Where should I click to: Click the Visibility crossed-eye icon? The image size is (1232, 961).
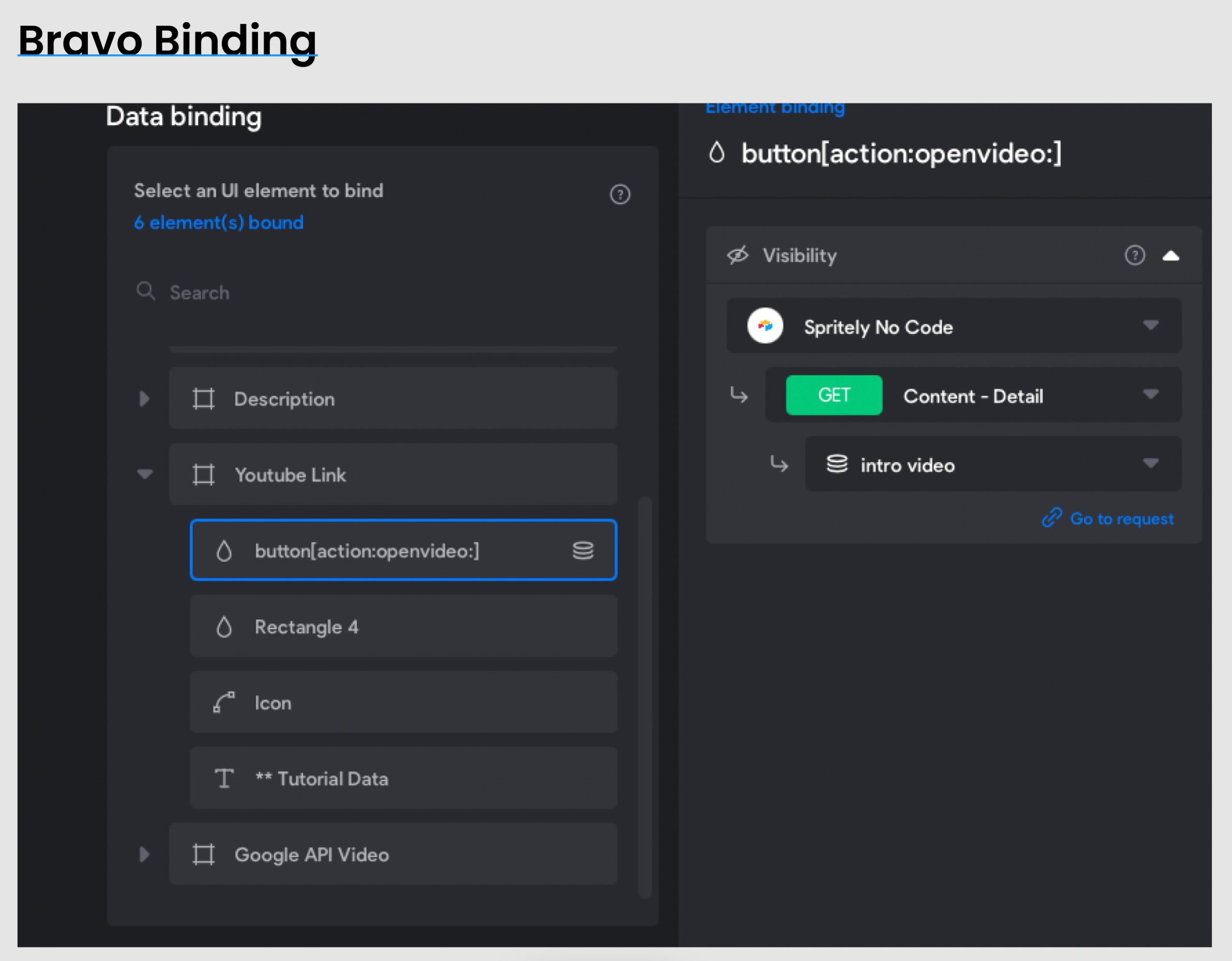[x=737, y=256]
